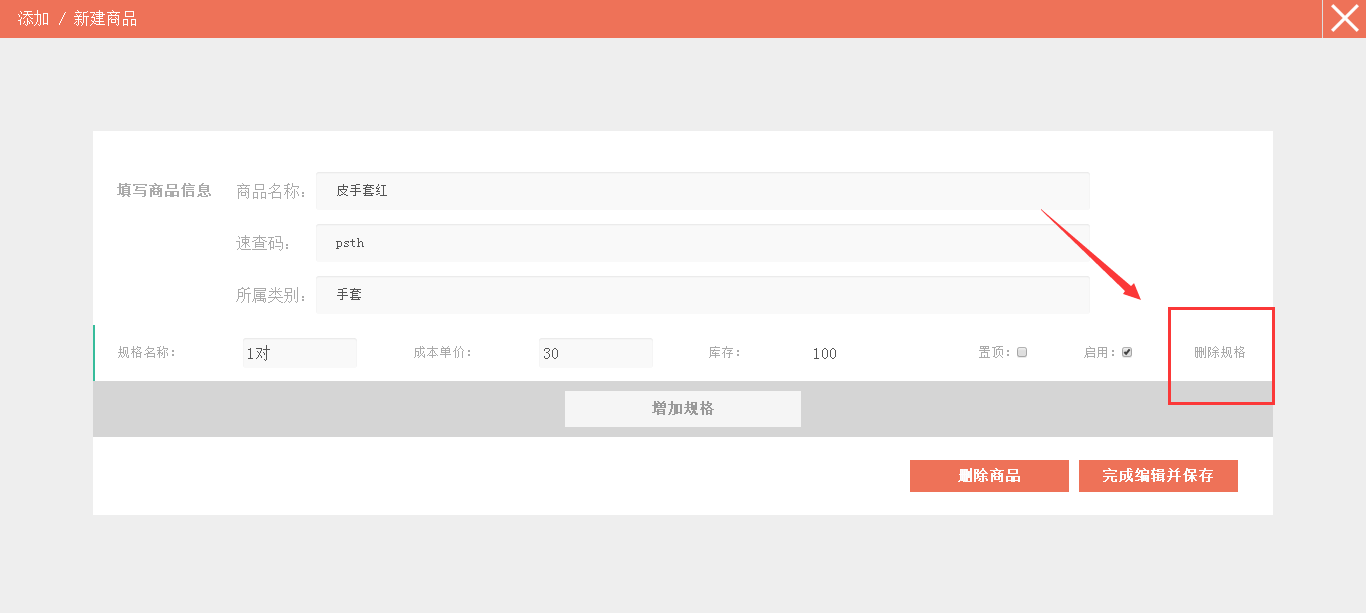Screen dimensions: 1366x613
Task: Close the 新建商品 dialog with the X
Action: click(1344, 19)
